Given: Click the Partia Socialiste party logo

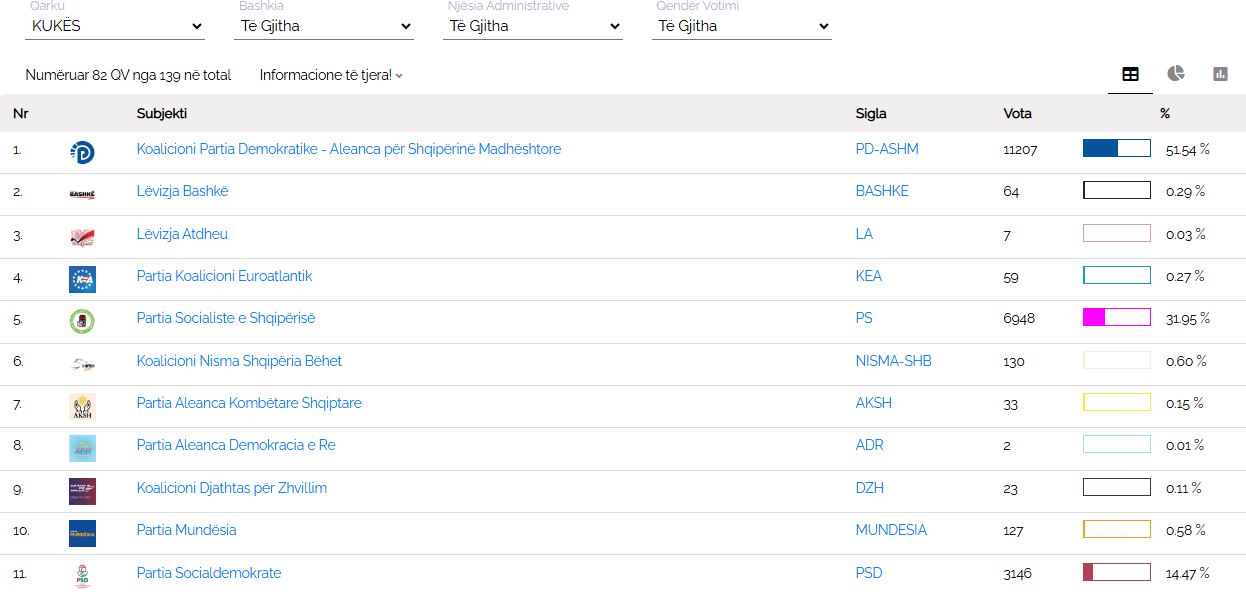Looking at the screenshot, I should point(82,321).
